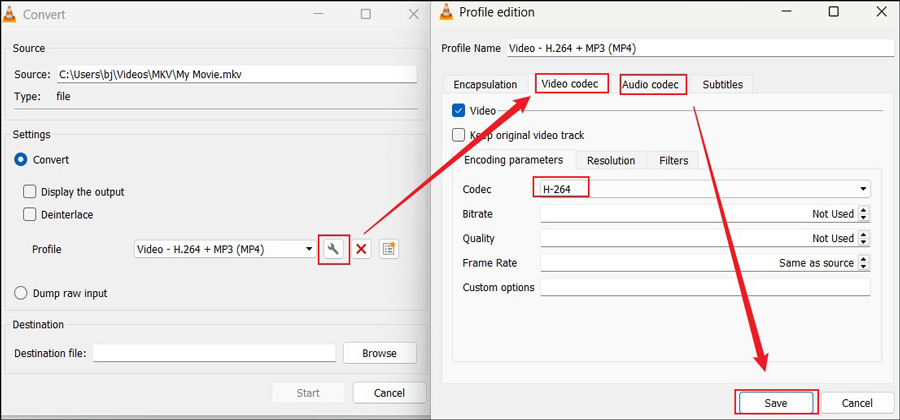
Task: Cancel the Profile edition dialog
Action: (x=858, y=403)
